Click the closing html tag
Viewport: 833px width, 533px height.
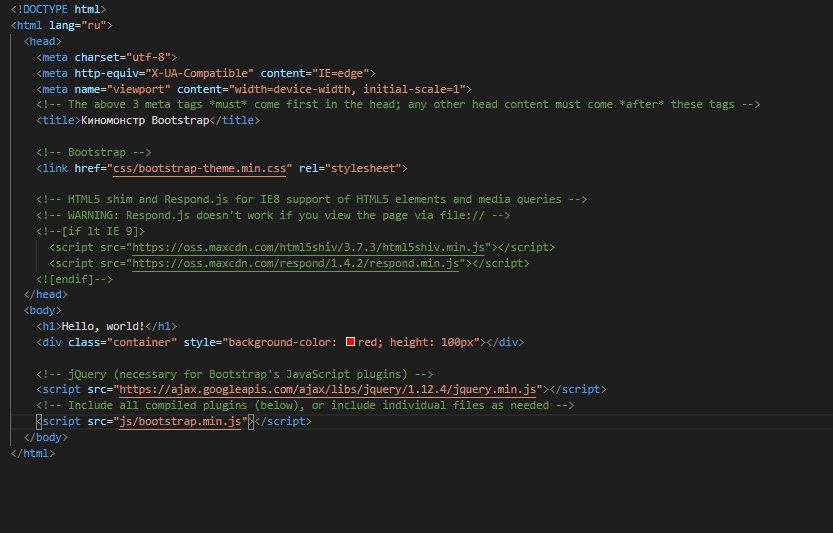click(33, 453)
